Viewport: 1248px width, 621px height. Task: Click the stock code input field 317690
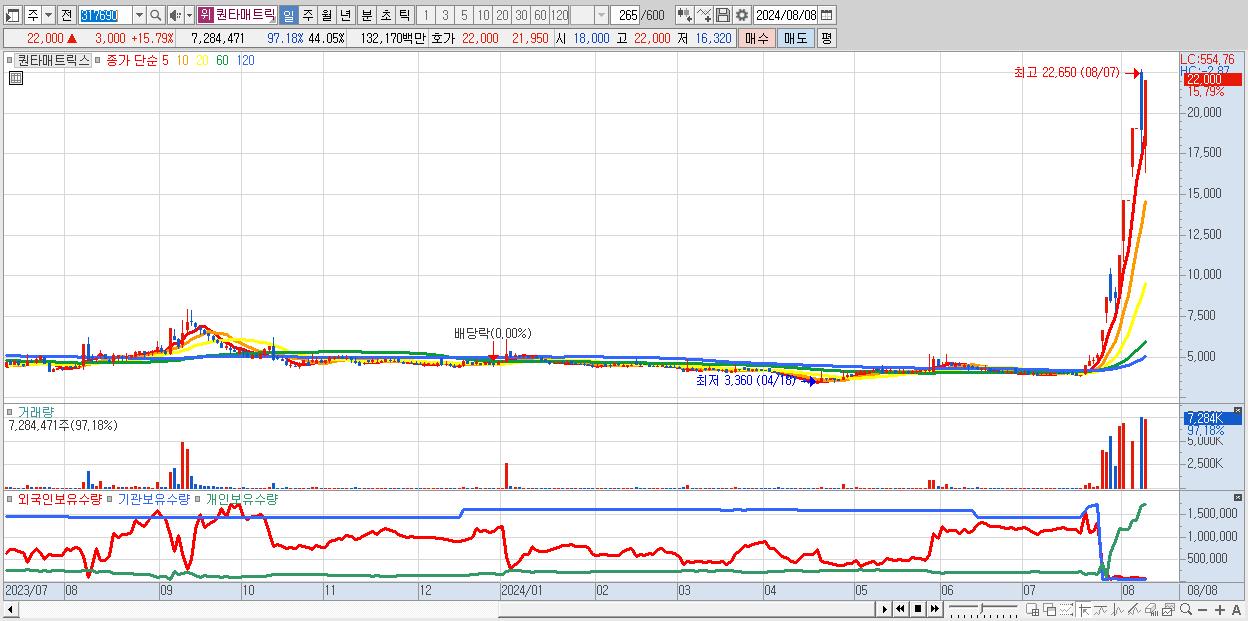pyautogui.click(x=105, y=15)
